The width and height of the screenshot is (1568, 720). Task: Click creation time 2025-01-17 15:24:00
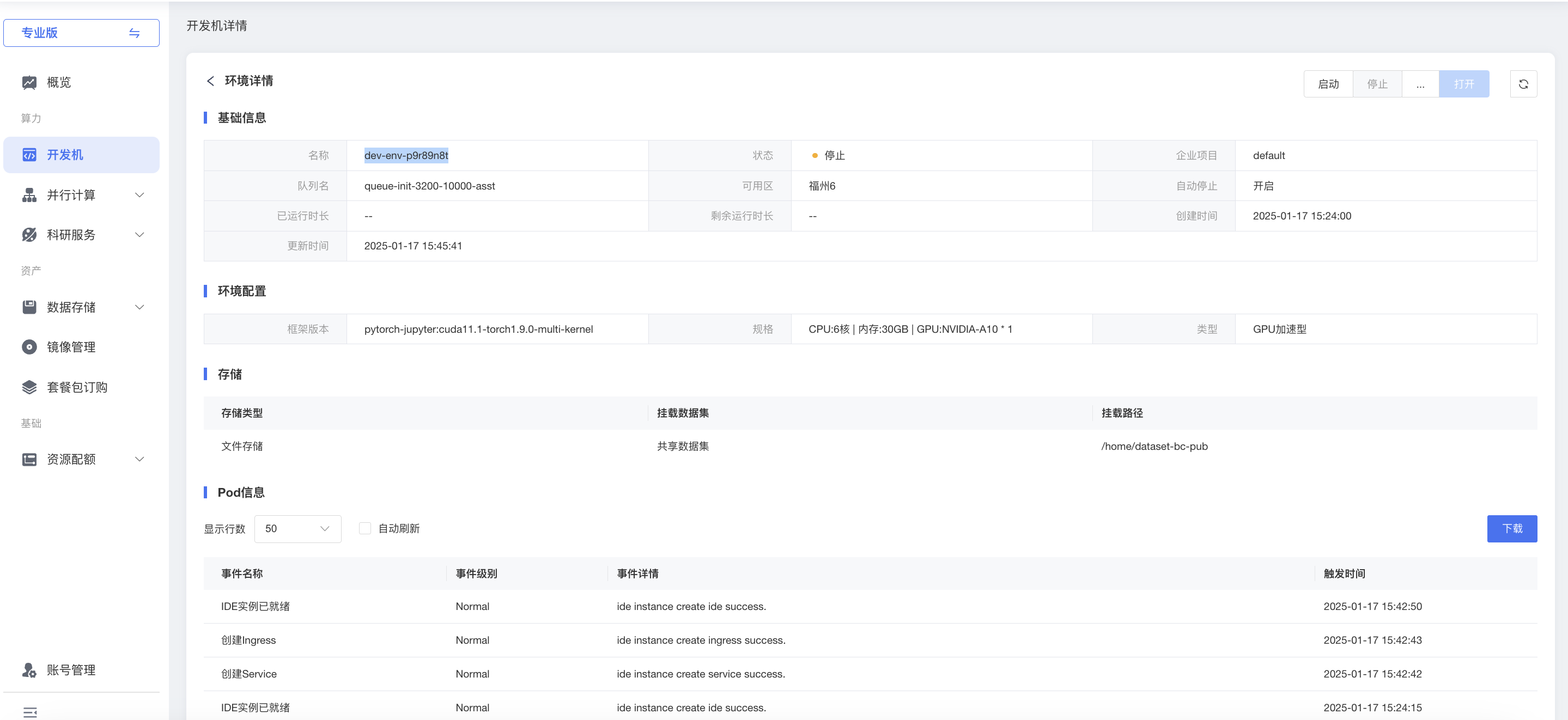(1302, 216)
